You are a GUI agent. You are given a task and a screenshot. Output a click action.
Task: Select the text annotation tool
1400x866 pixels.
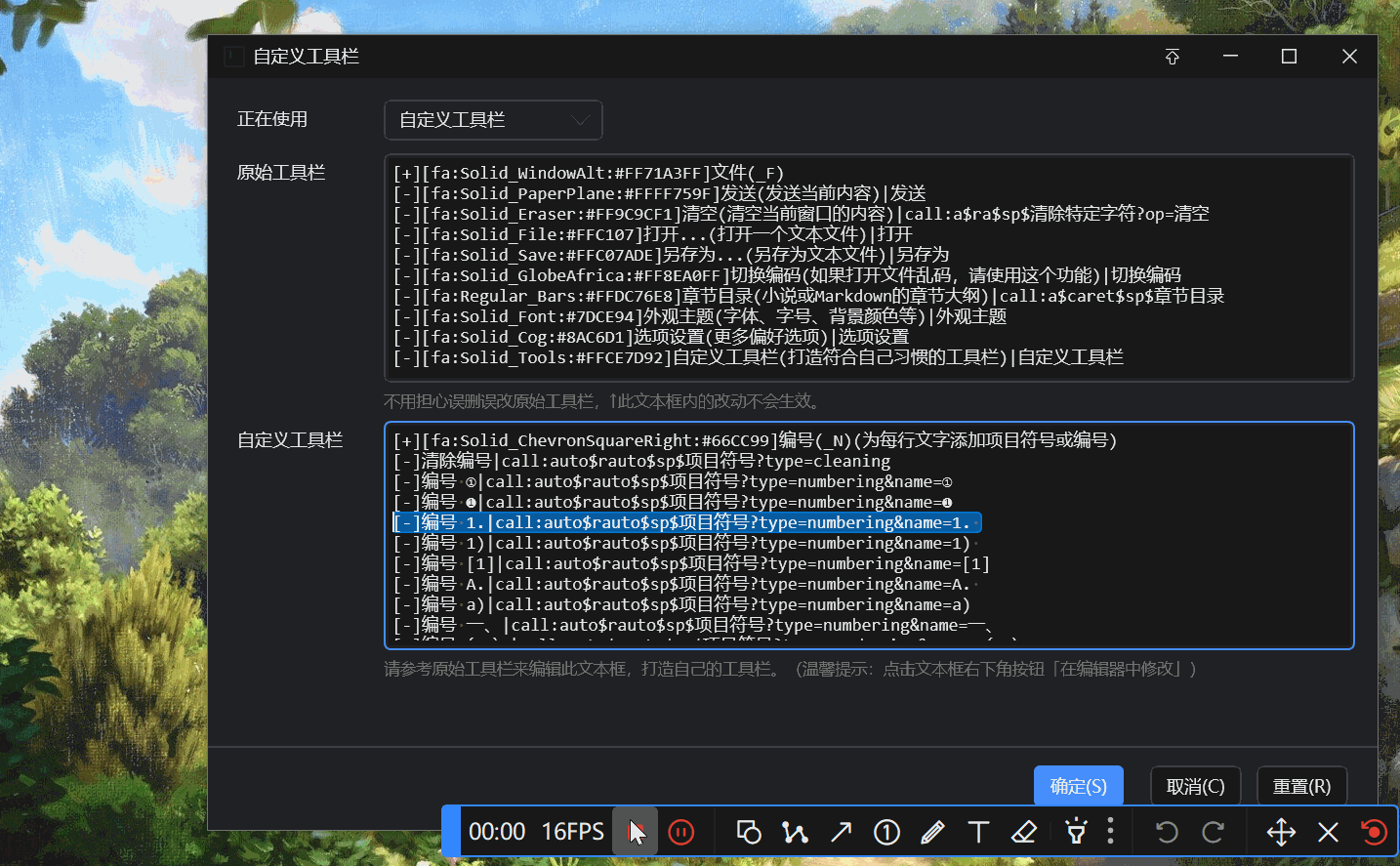click(x=978, y=832)
